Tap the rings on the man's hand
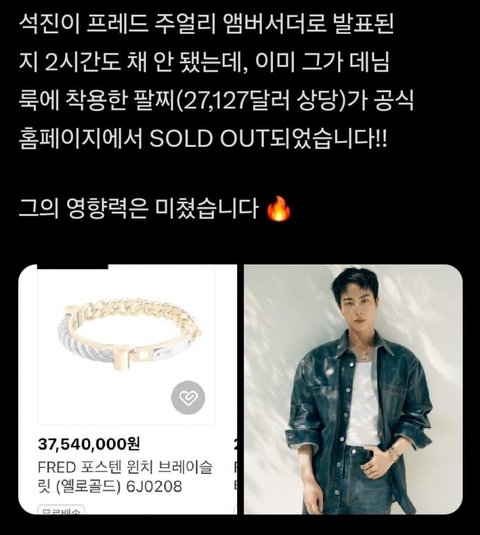The image size is (480, 535). tap(373, 468)
